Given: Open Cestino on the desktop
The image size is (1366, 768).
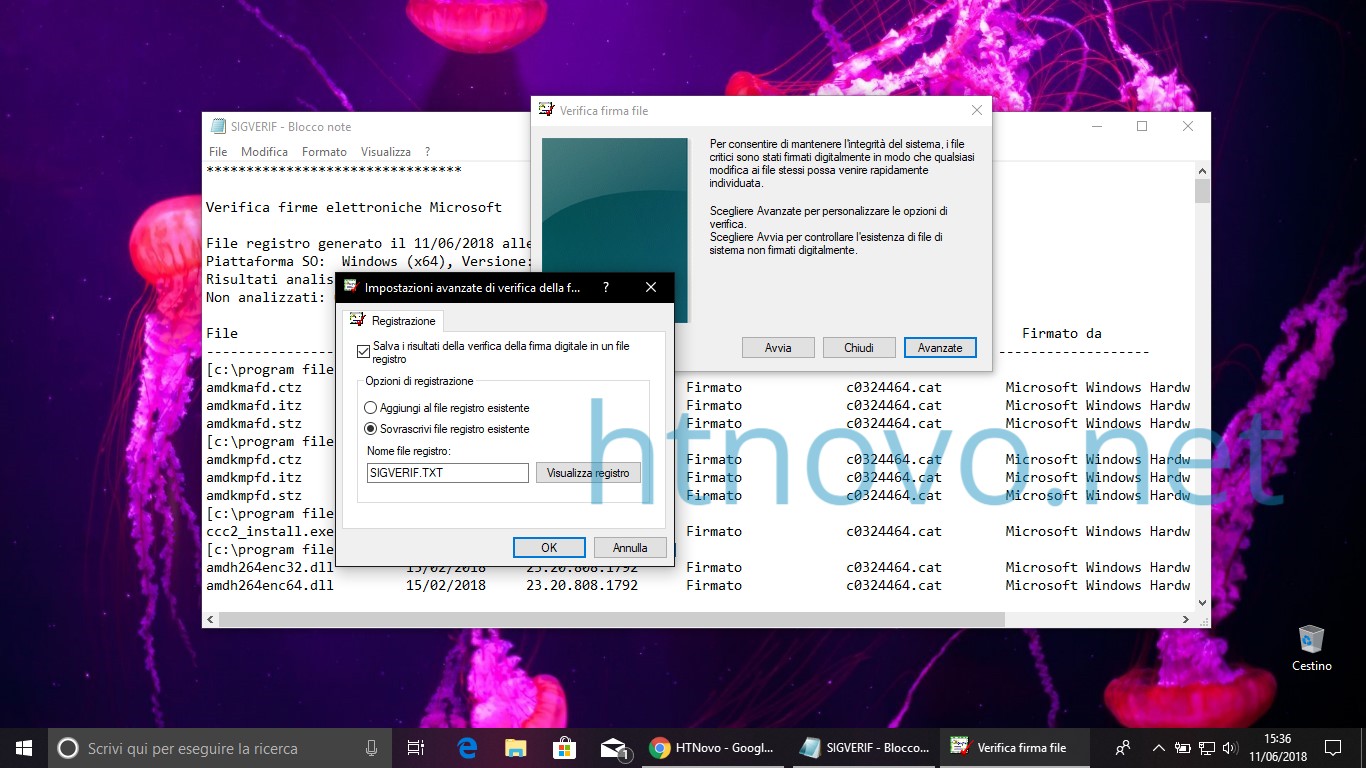Looking at the screenshot, I should (x=1311, y=638).
